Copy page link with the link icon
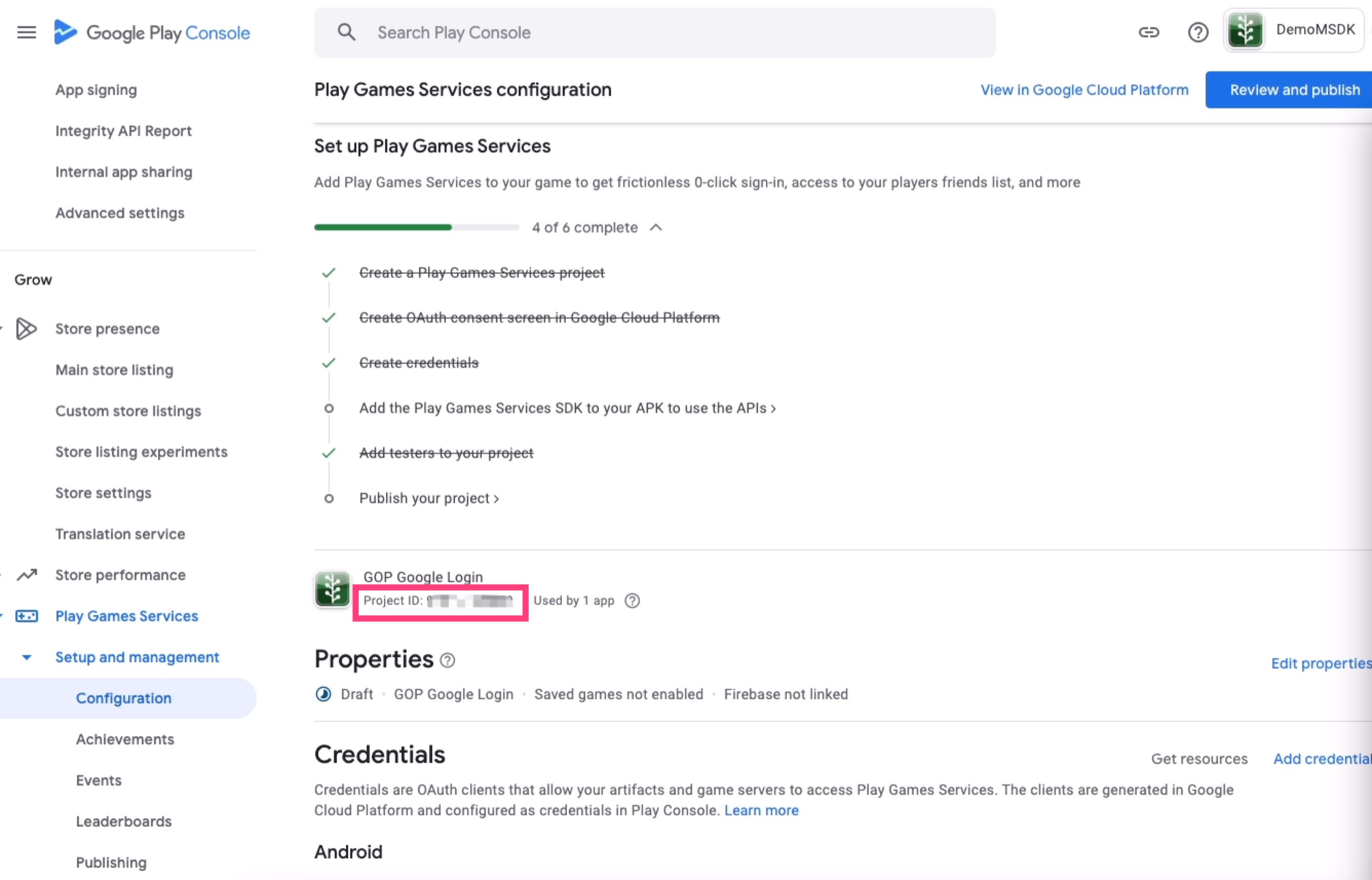Screen dimensions: 1372x880 (x=1149, y=32)
